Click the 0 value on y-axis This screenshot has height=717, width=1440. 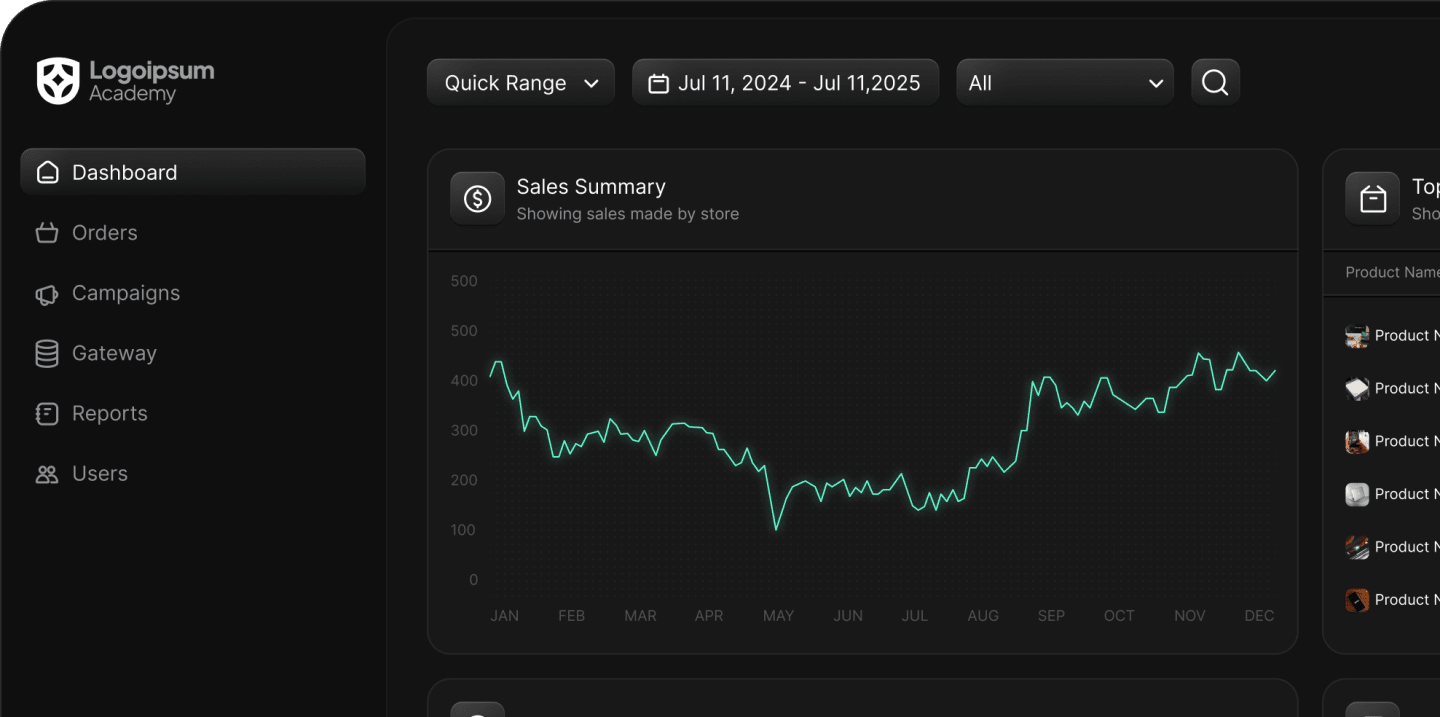[474, 580]
